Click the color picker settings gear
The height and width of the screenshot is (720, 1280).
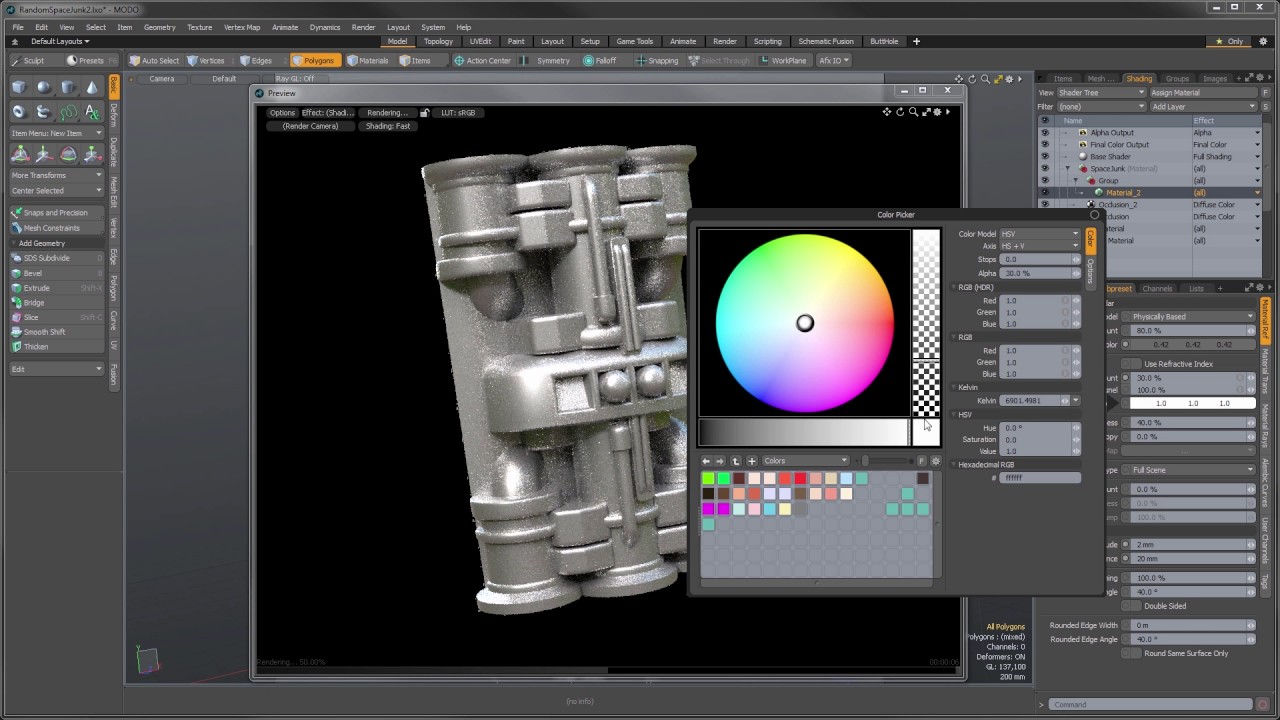tap(935, 461)
